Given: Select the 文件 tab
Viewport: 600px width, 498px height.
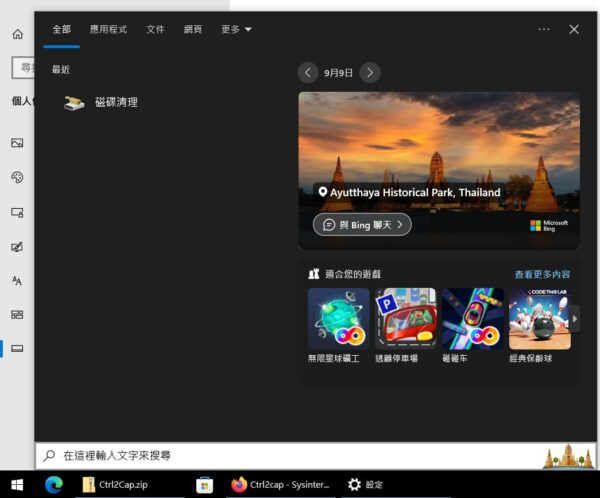Looking at the screenshot, I should [x=155, y=29].
